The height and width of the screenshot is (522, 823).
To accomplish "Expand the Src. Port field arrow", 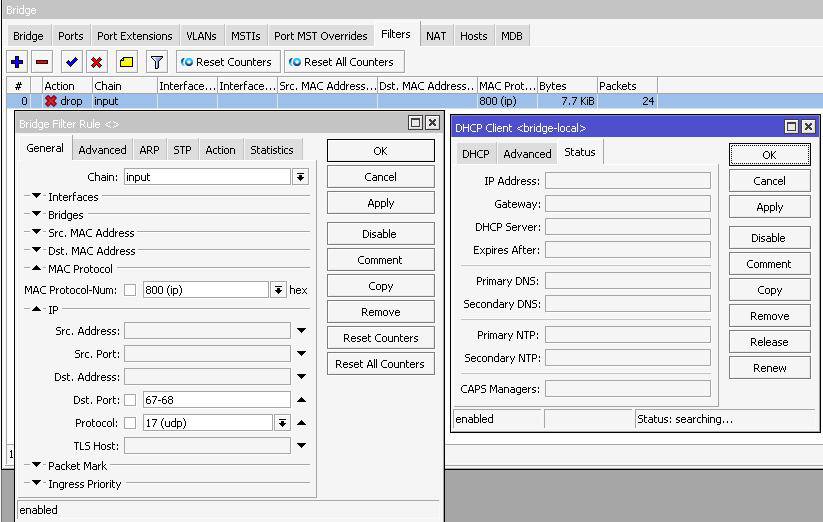I will coord(301,354).
